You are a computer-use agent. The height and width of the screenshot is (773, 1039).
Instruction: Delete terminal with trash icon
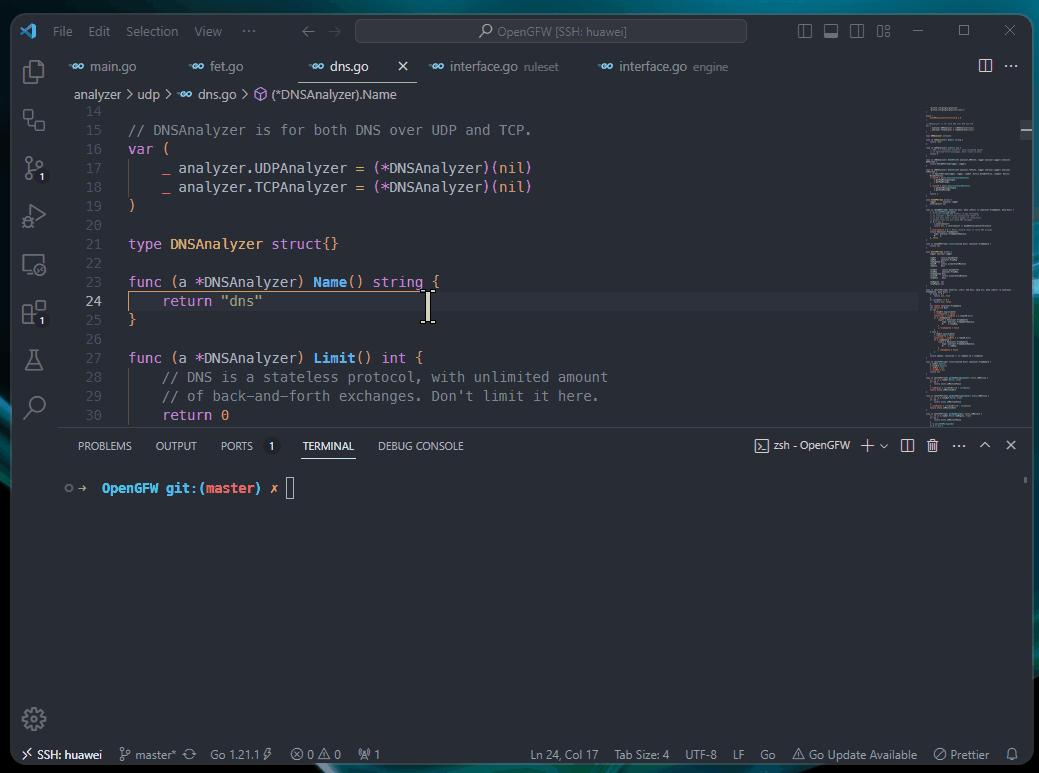[933, 446]
